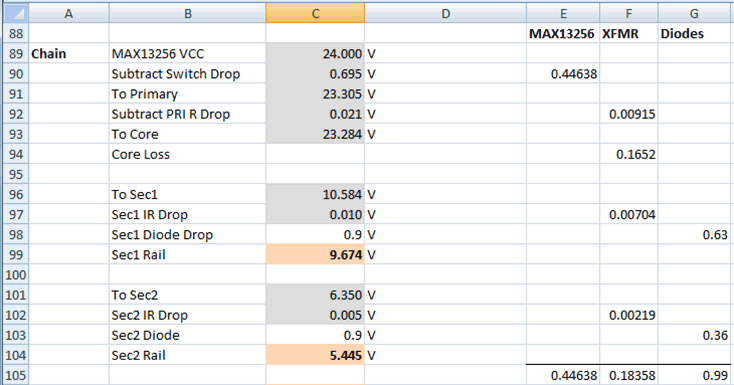Click the 'Chain' cell in column A
The image size is (734, 385).
[69, 53]
